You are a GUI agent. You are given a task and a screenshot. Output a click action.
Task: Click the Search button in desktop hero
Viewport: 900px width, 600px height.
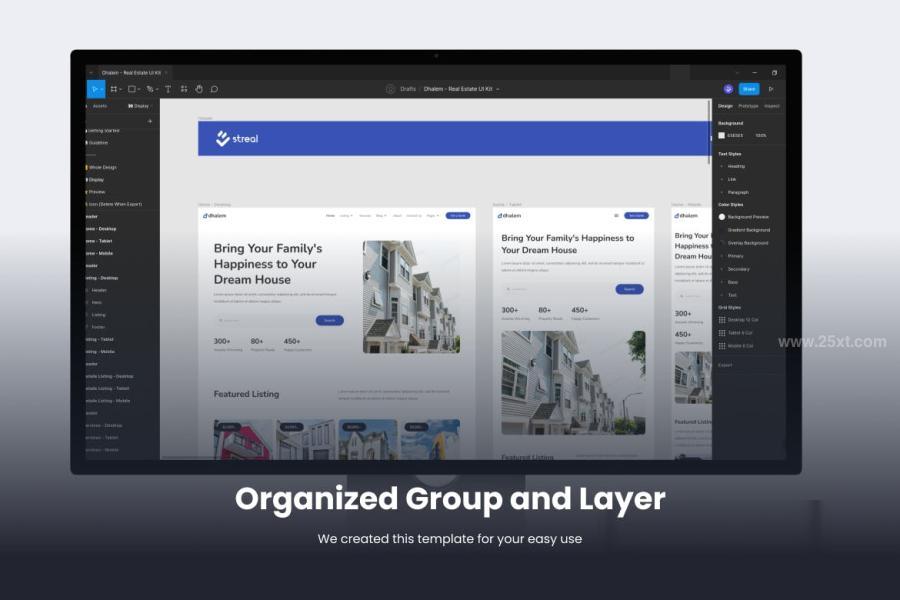(329, 320)
